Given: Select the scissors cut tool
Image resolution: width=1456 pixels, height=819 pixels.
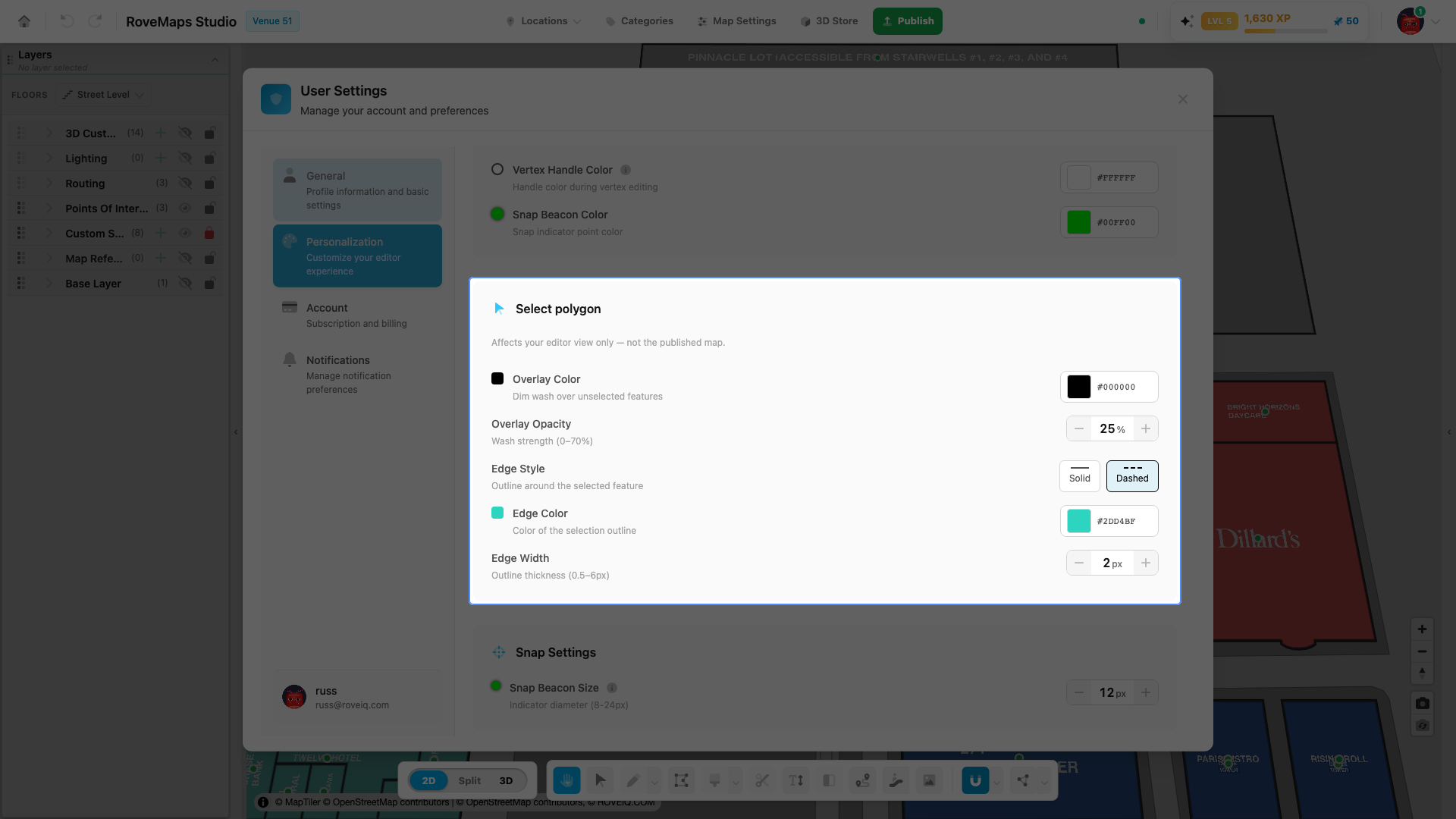Looking at the screenshot, I should coord(762,780).
